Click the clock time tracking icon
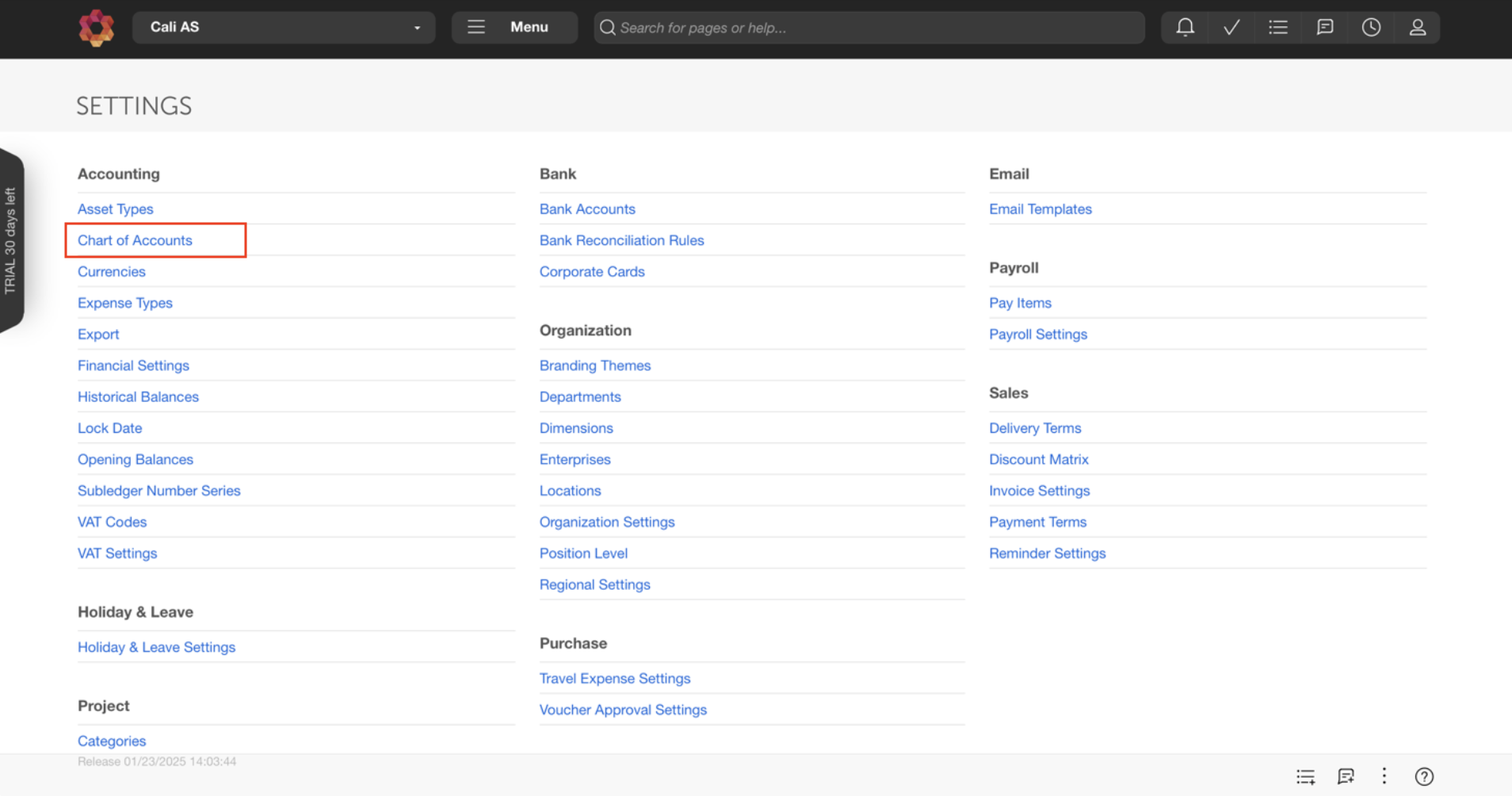 point(1371,27)
